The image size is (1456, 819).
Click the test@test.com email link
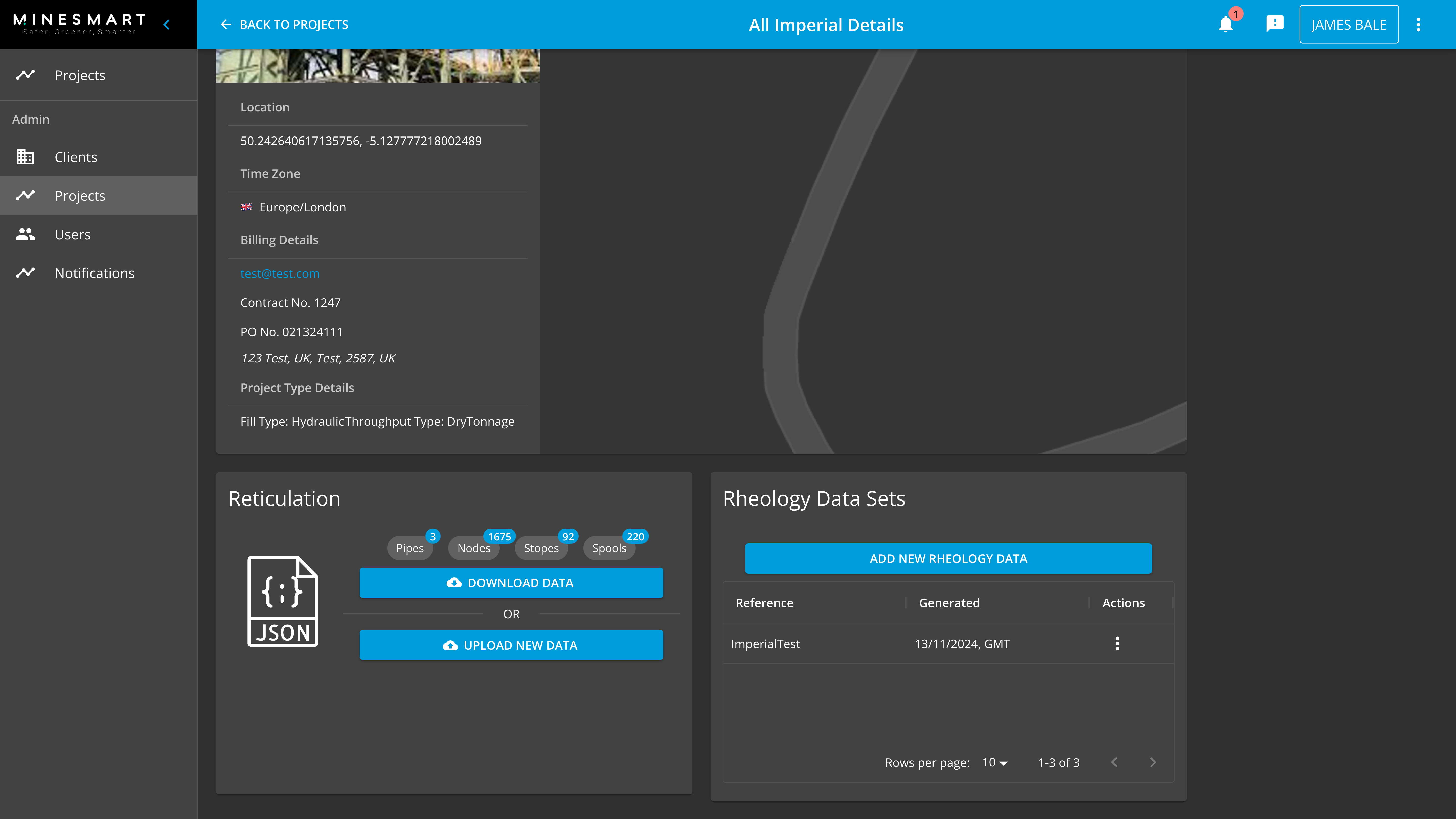(x=280, y=274)
